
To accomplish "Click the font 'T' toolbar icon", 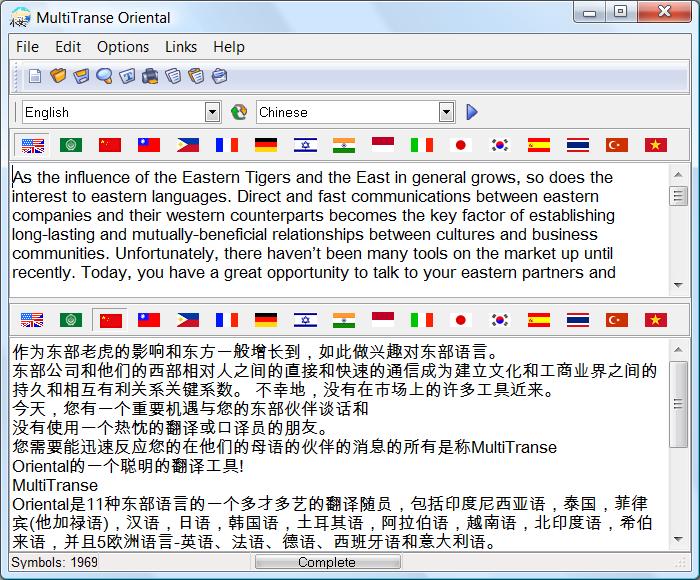I will [x=127, y=76].
